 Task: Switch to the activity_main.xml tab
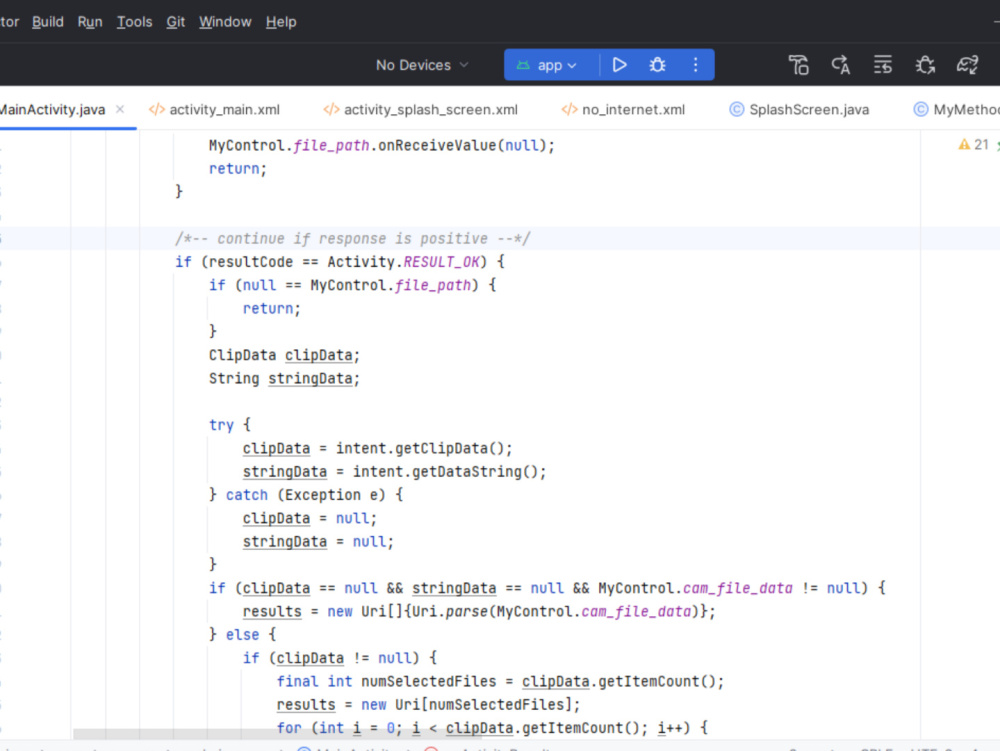point(214,110)
